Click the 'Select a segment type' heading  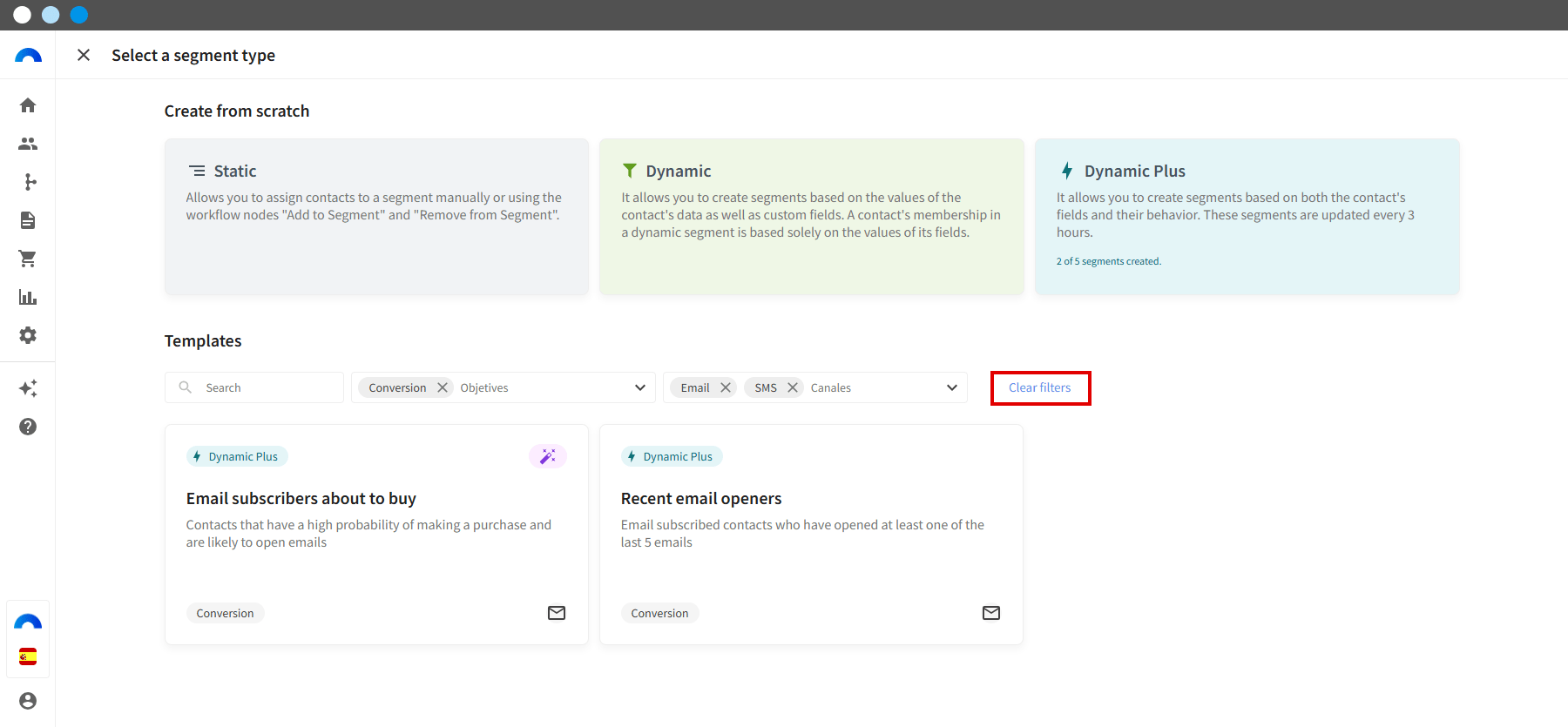(193, 55)
